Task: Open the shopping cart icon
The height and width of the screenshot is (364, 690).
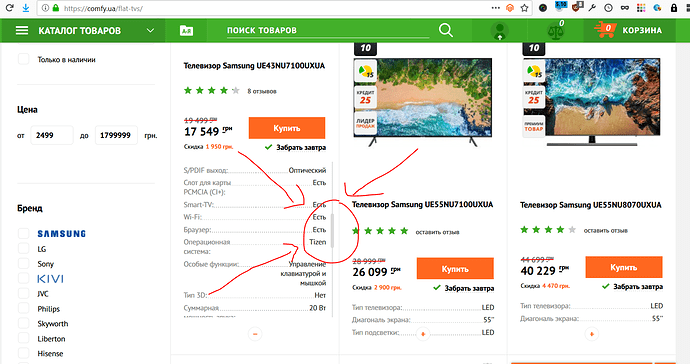Action: [x=605, y=30]
